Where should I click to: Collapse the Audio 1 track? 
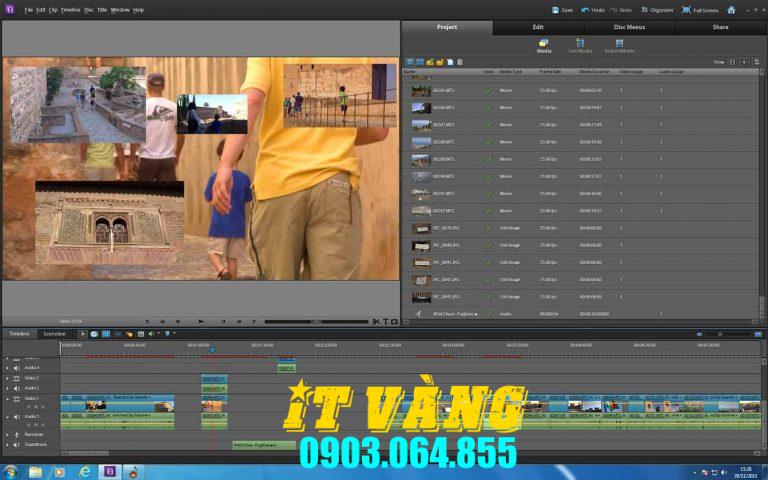click(7, 417)
